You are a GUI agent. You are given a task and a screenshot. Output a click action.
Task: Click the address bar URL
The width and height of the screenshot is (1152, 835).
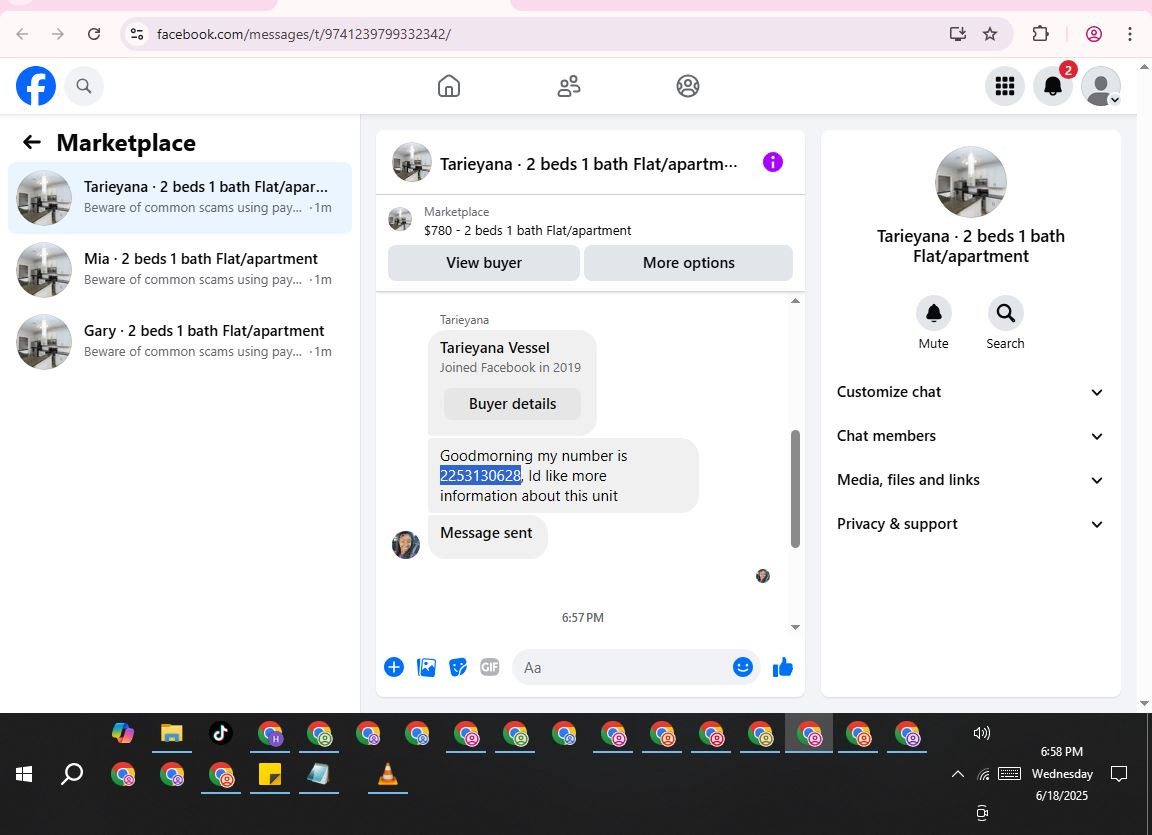pyautogui.click(x=303, y=34)
